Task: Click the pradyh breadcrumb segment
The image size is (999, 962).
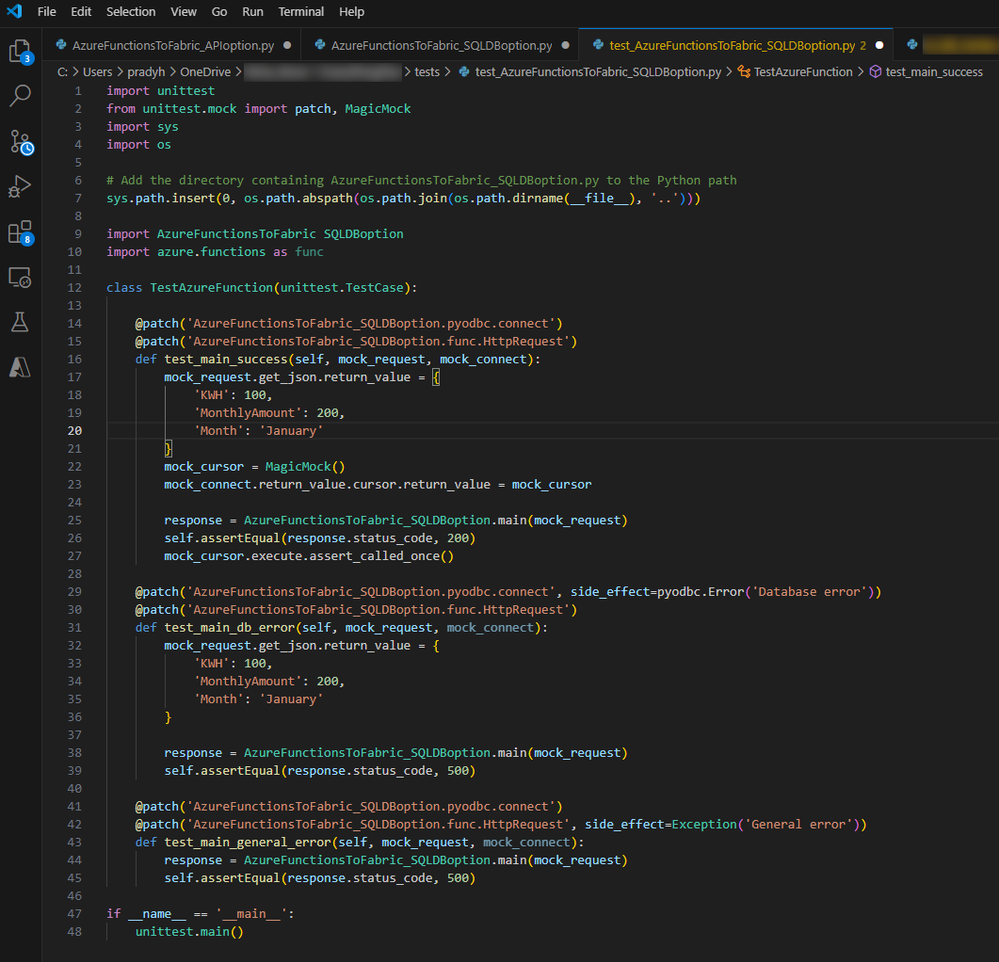Action: click(146, 72)
